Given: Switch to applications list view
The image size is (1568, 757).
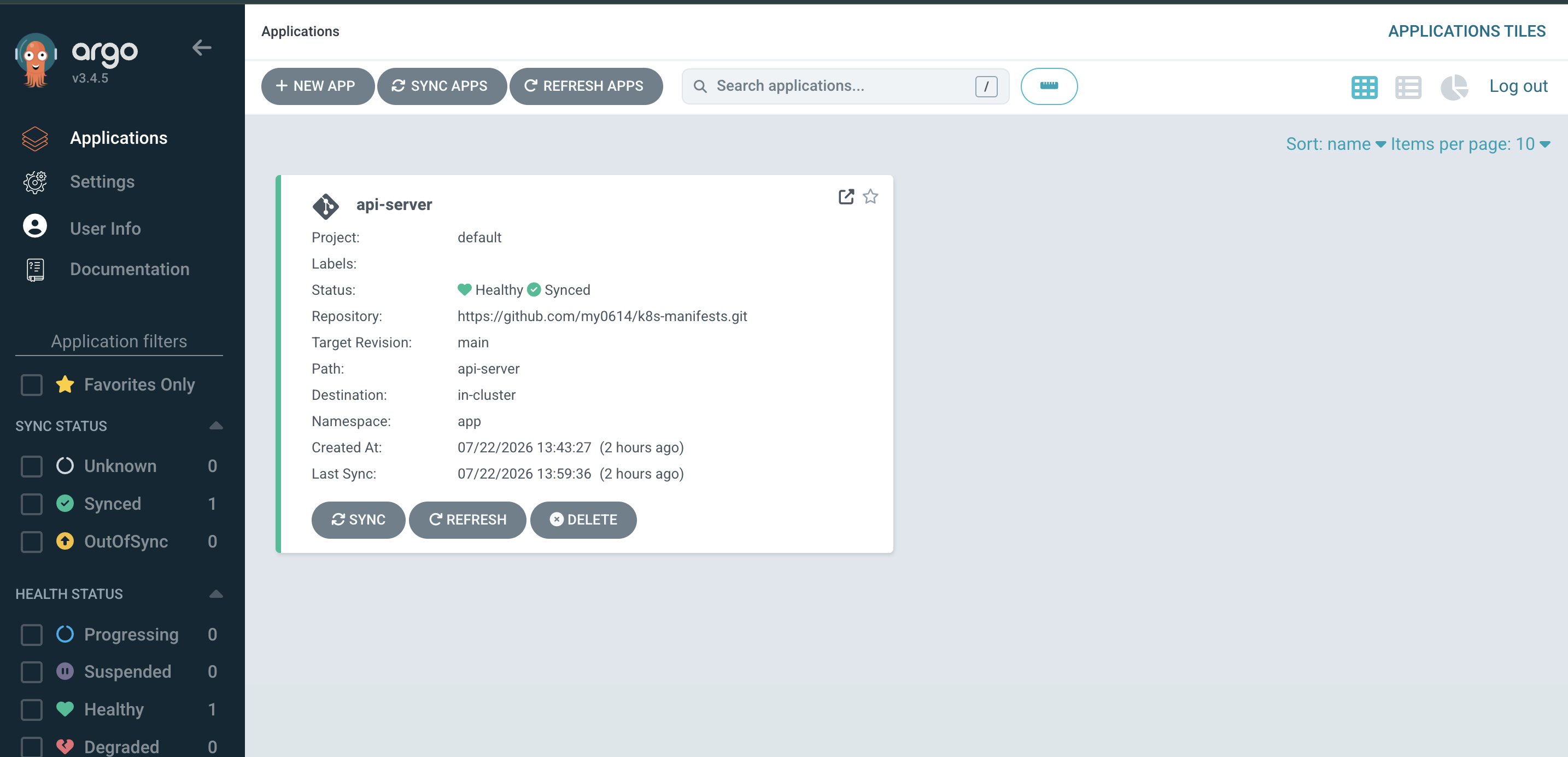Looking at the screenshot, I should coord(1408,87).
